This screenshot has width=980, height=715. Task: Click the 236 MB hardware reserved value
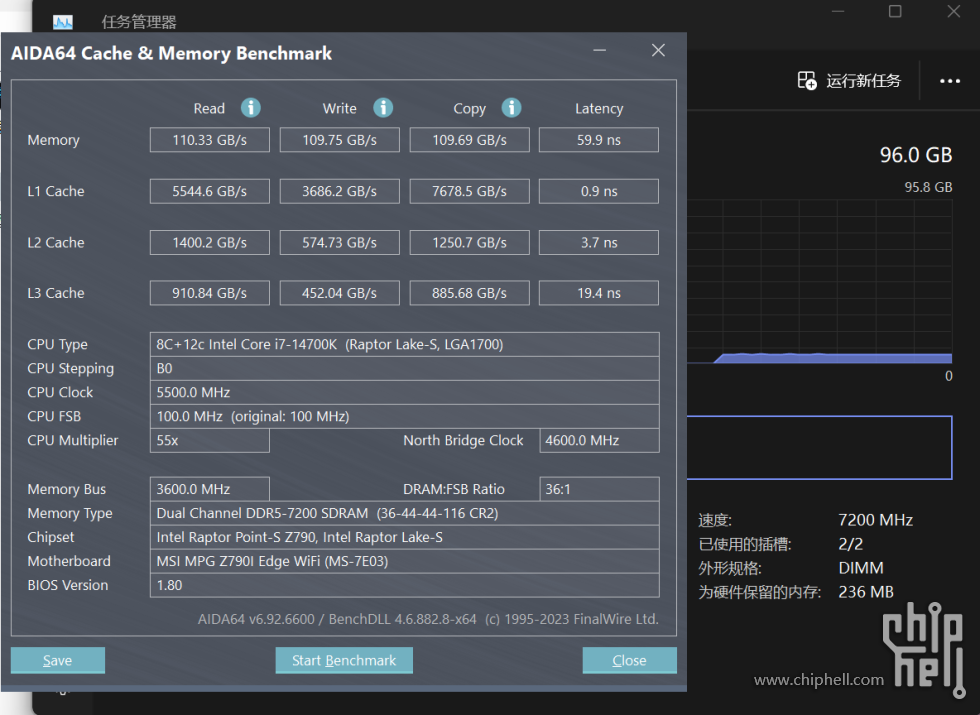[x=866, y=592]
